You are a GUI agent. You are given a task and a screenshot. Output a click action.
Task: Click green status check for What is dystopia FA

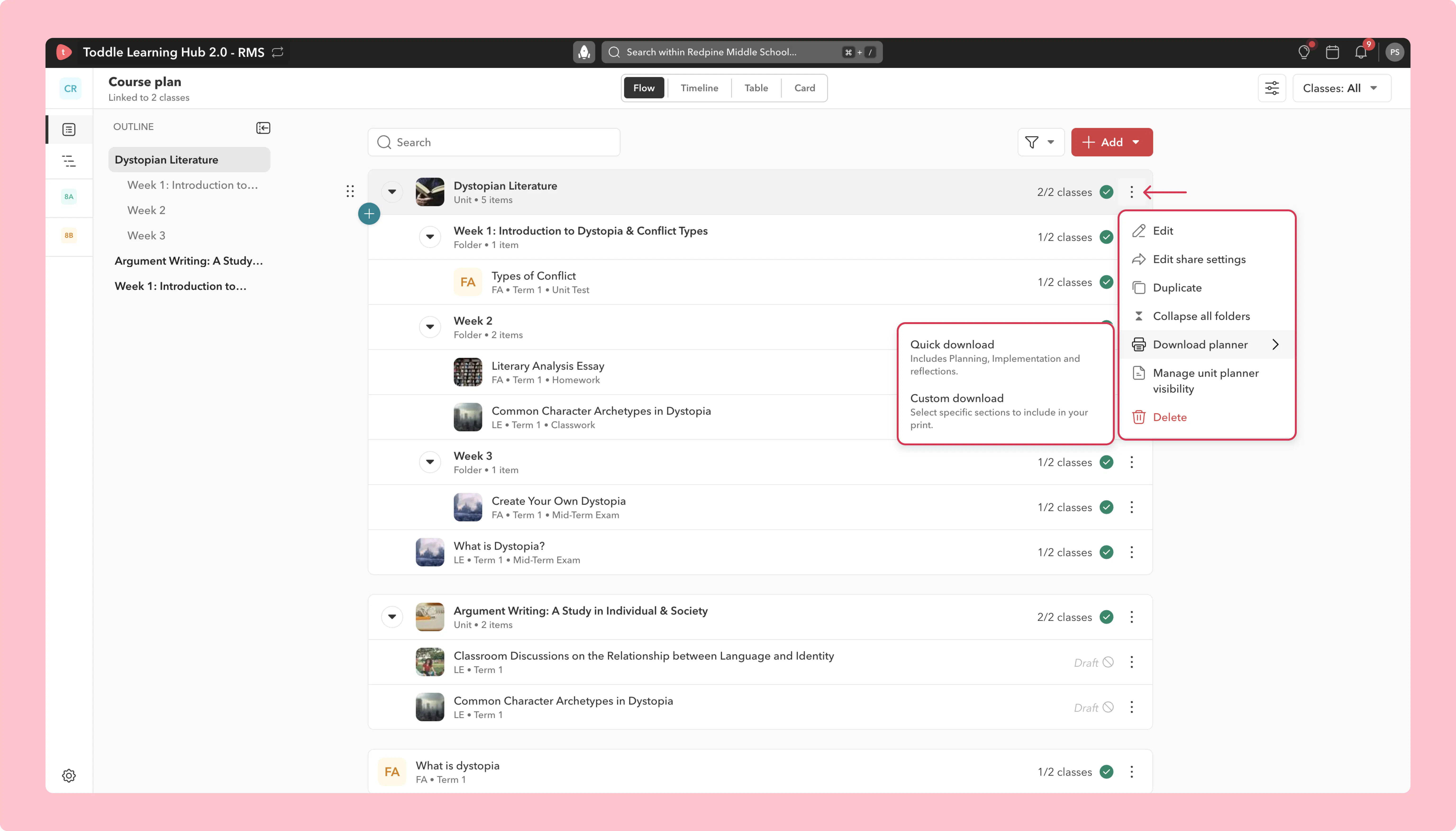(1106, 772)
